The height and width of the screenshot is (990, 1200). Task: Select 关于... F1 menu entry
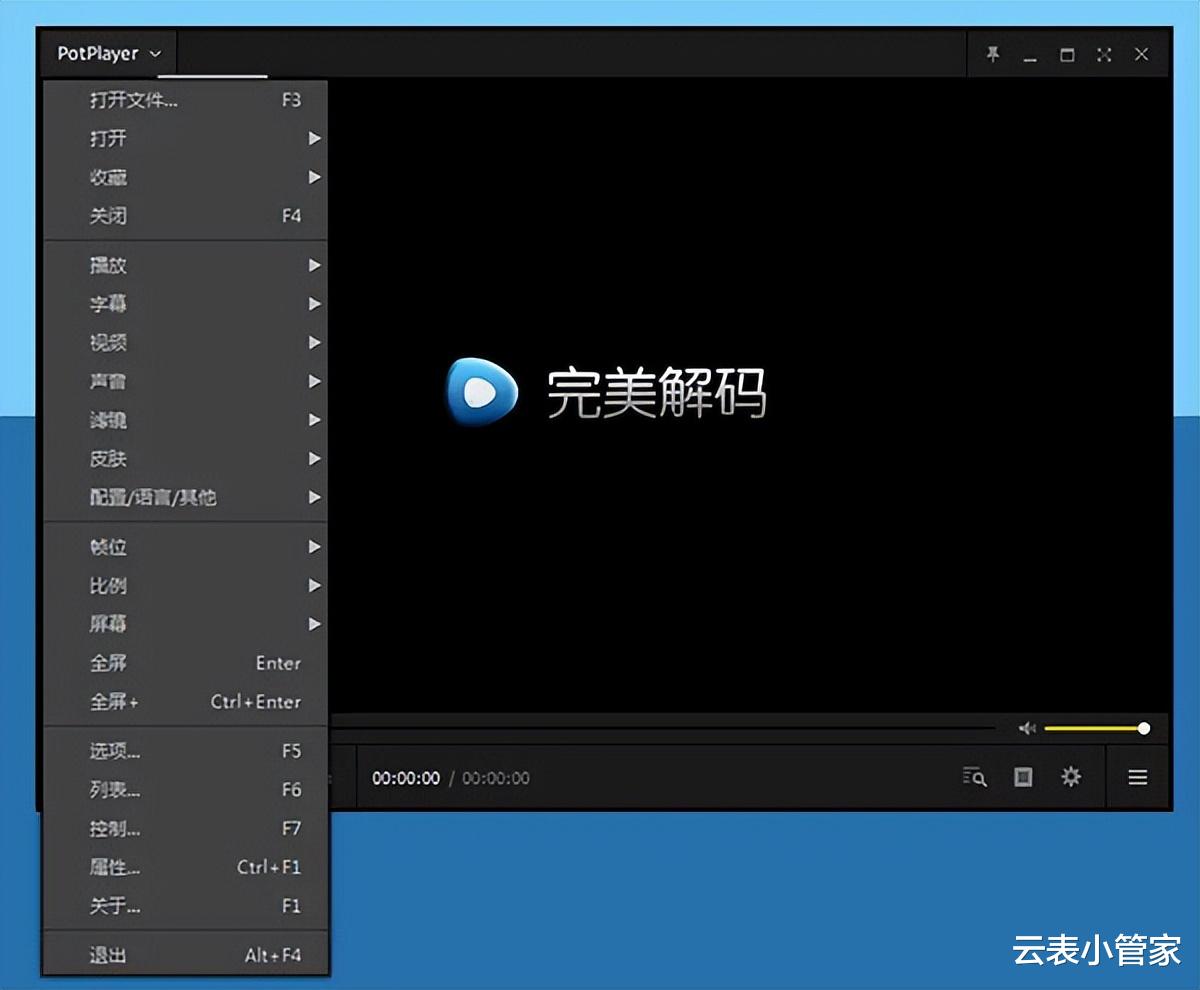186,906
